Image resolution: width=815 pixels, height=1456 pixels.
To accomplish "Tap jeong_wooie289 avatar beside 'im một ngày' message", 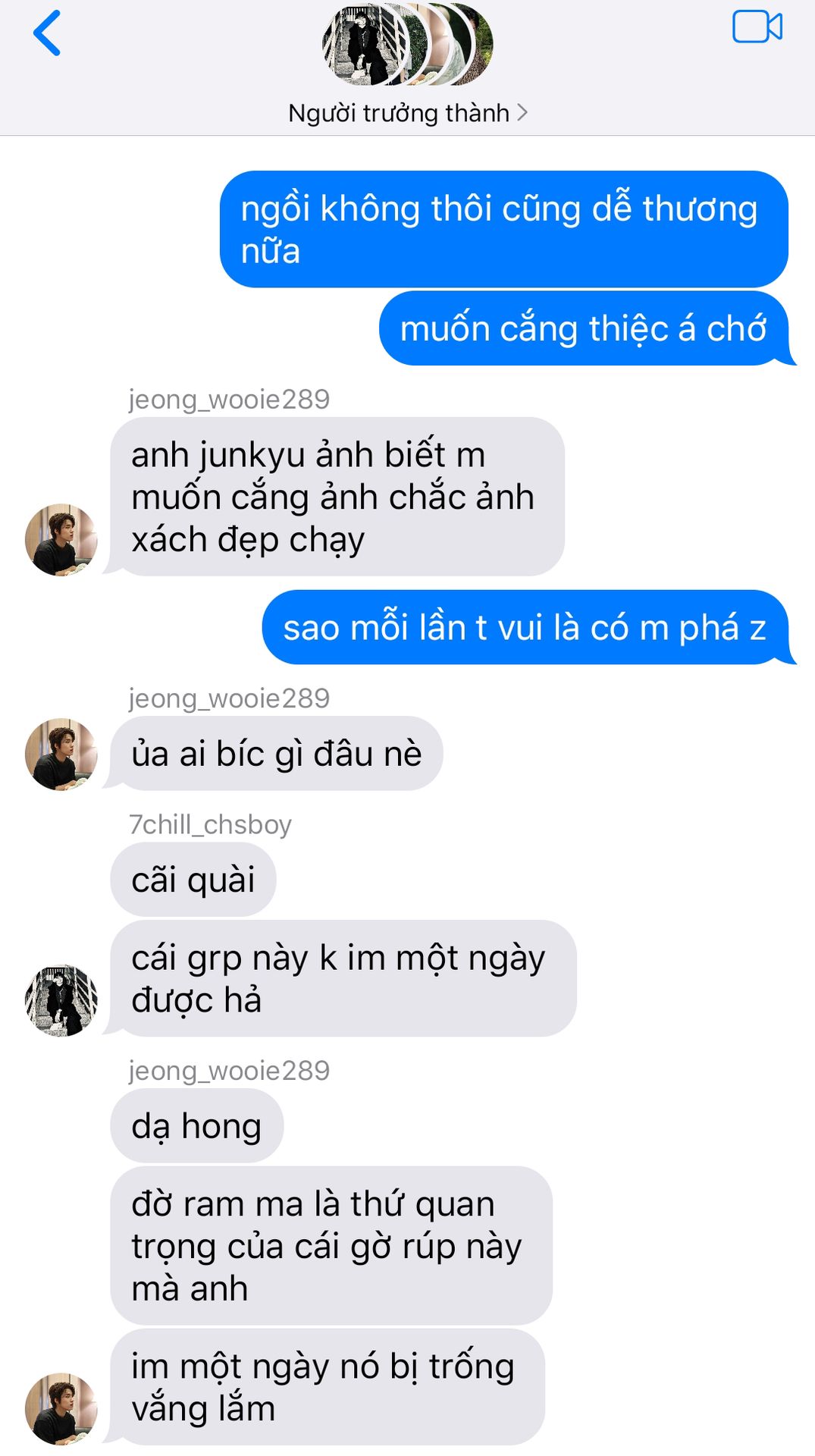I will [x=61, y=1408].
